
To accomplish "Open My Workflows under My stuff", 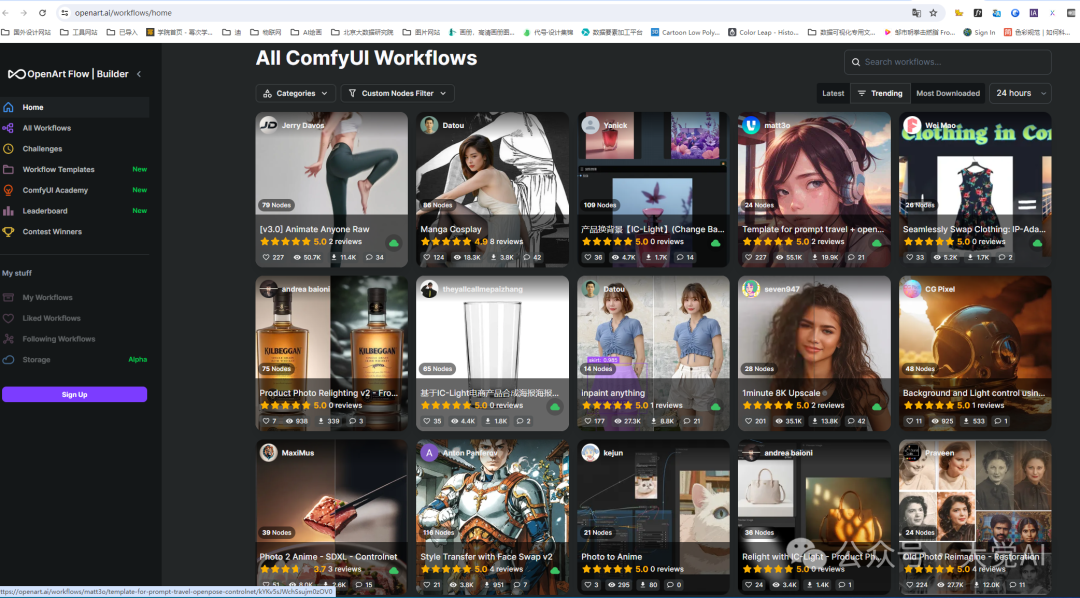I will click(47, 296).
